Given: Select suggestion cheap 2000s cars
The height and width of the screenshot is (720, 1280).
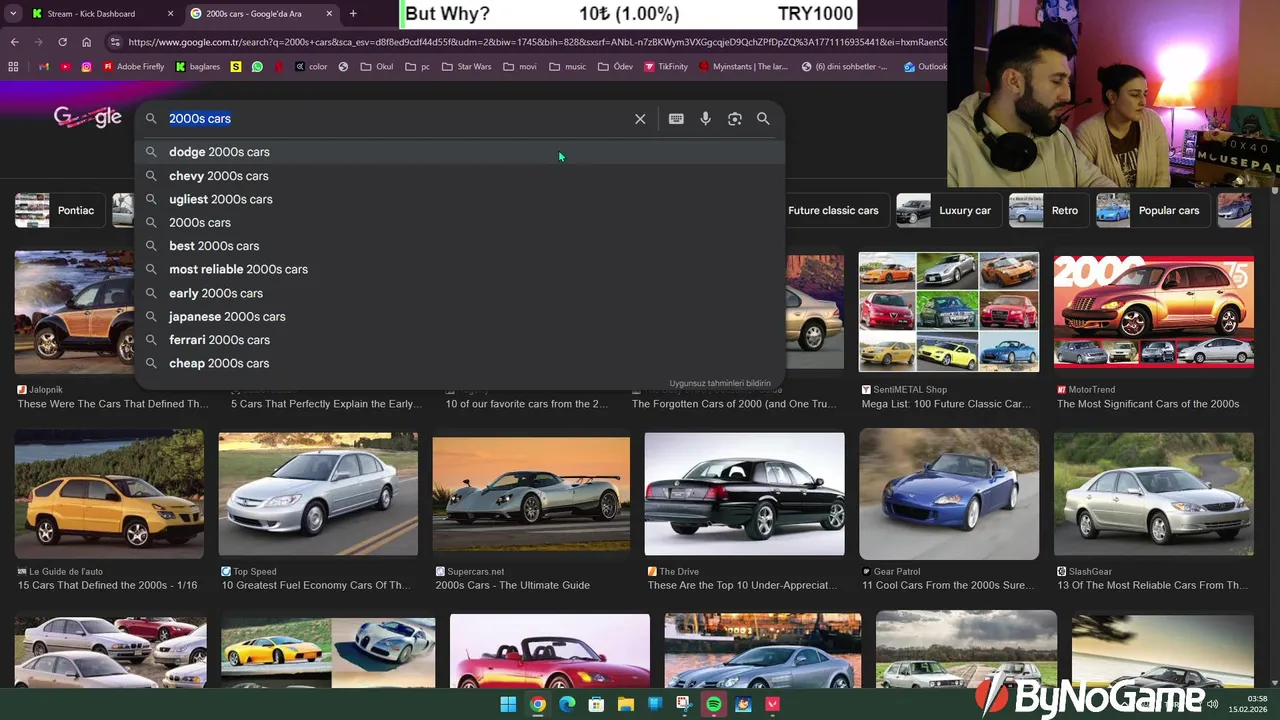Looking at the screenshot, I should point(459,363).
